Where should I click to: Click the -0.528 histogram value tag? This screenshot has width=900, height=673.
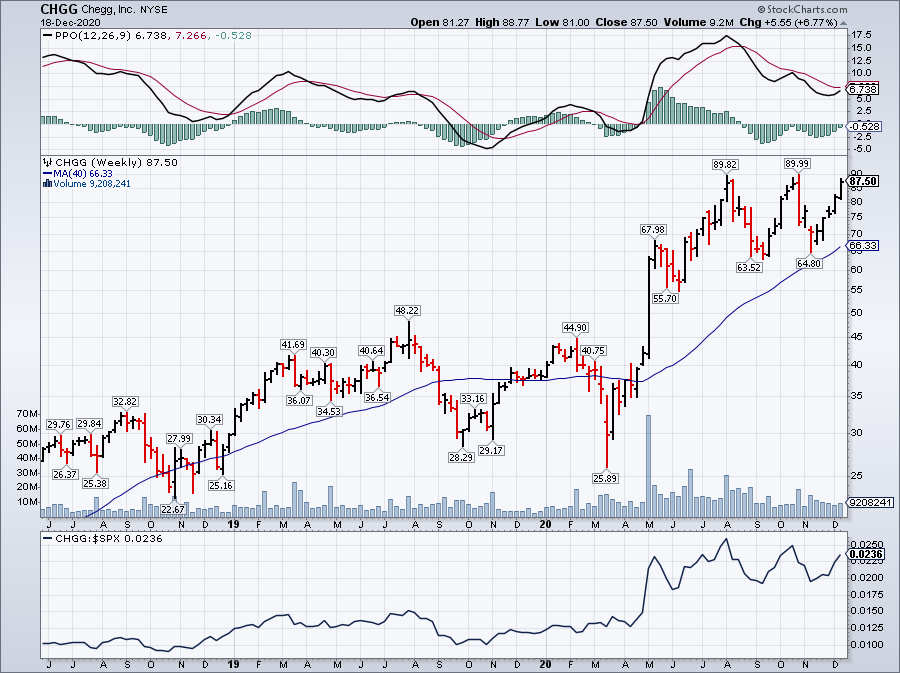point(864,126)
